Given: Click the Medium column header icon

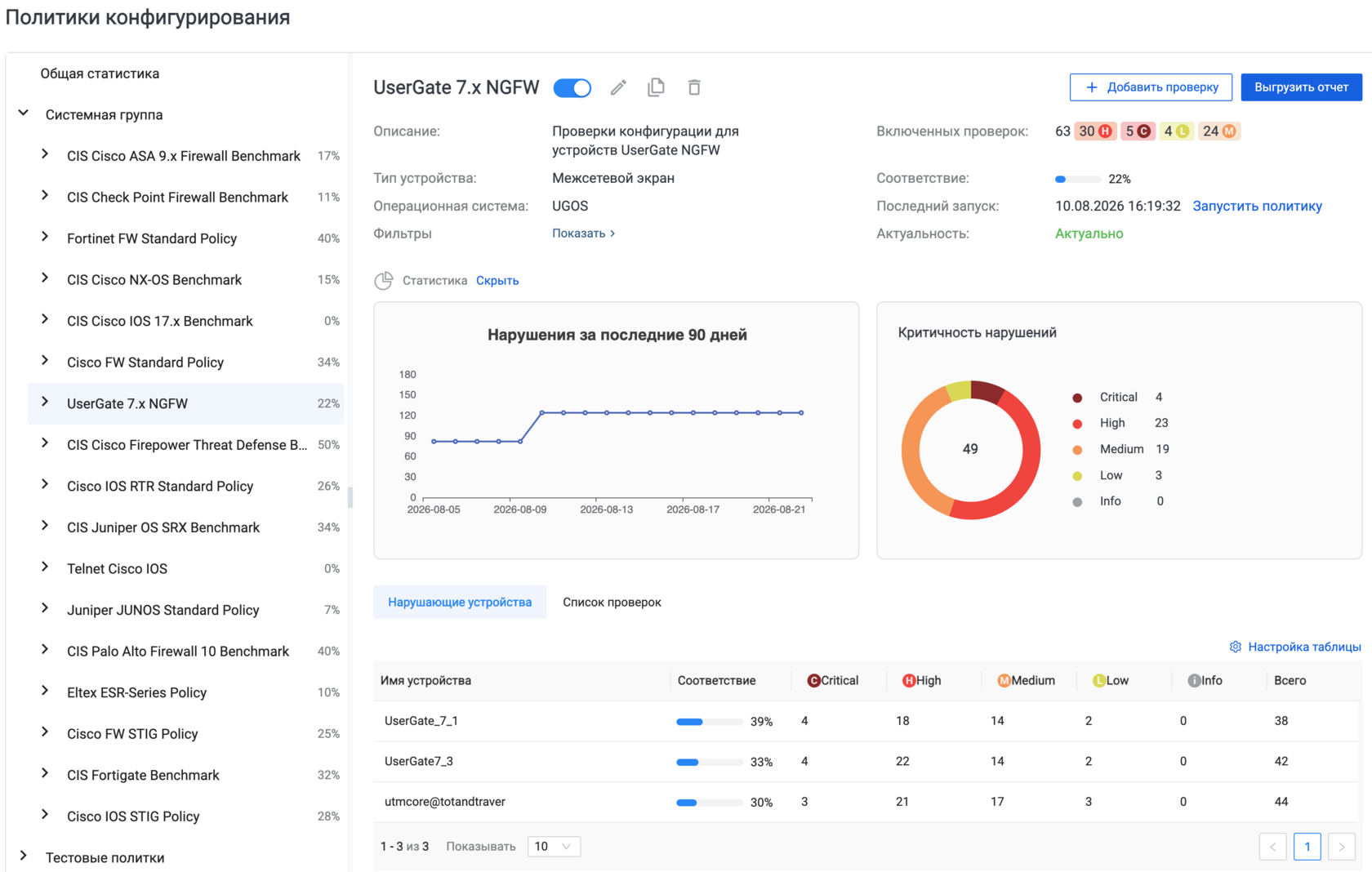Looking at the screenshot, I should pos(1004,681).
